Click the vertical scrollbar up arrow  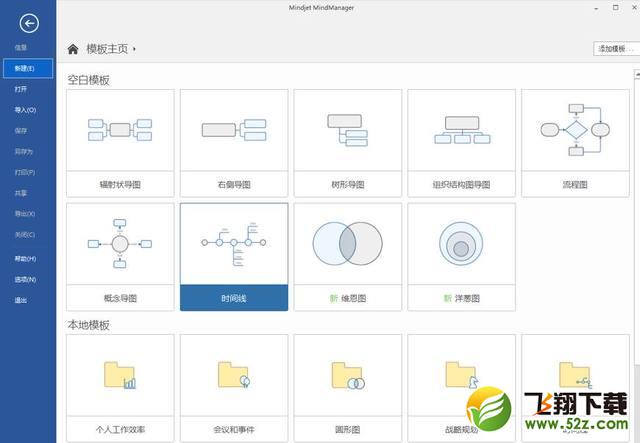tap(637, 75)
